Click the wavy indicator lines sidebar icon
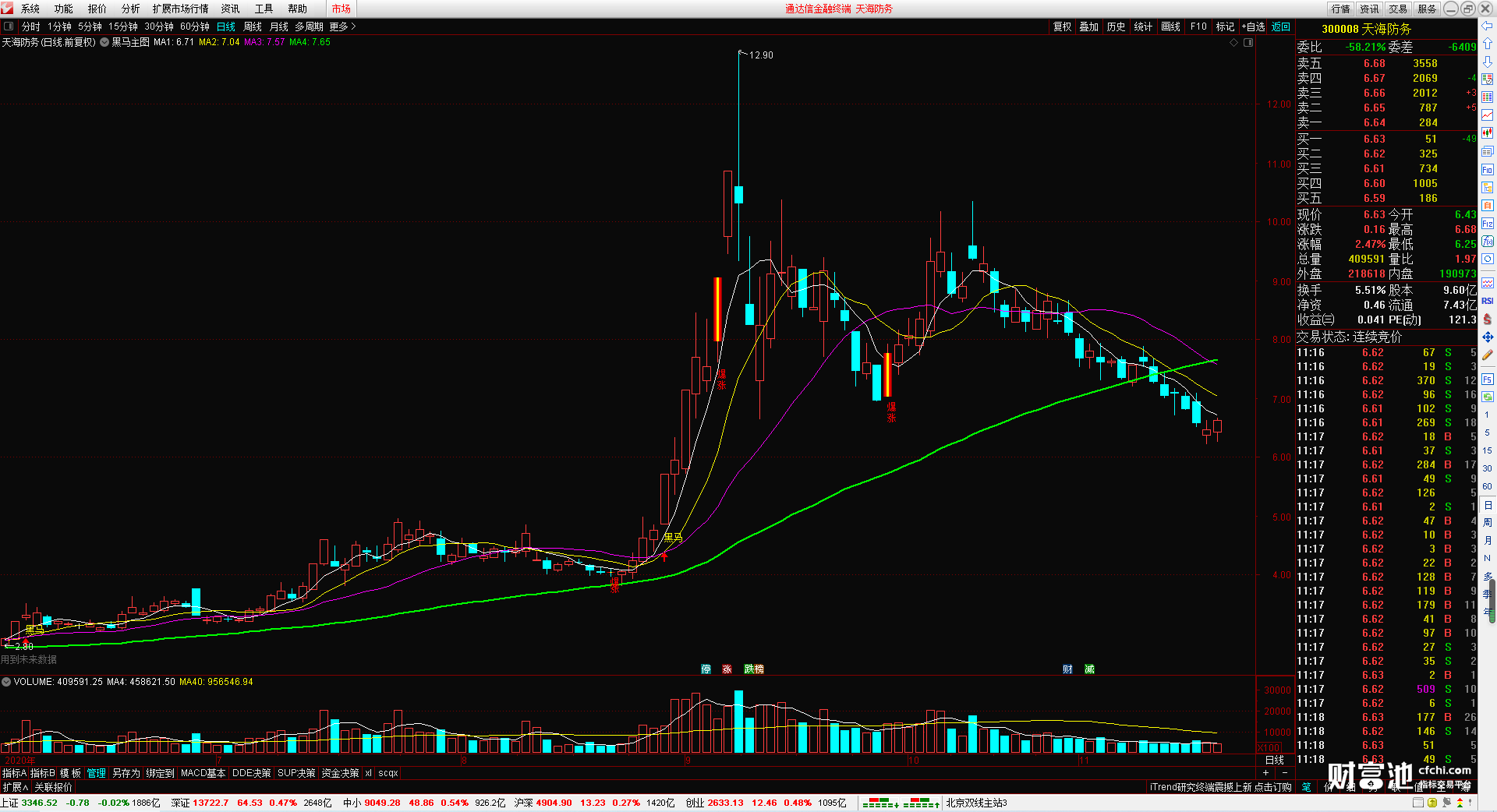Screen dimensions: 1497x812 point(1487,283)
